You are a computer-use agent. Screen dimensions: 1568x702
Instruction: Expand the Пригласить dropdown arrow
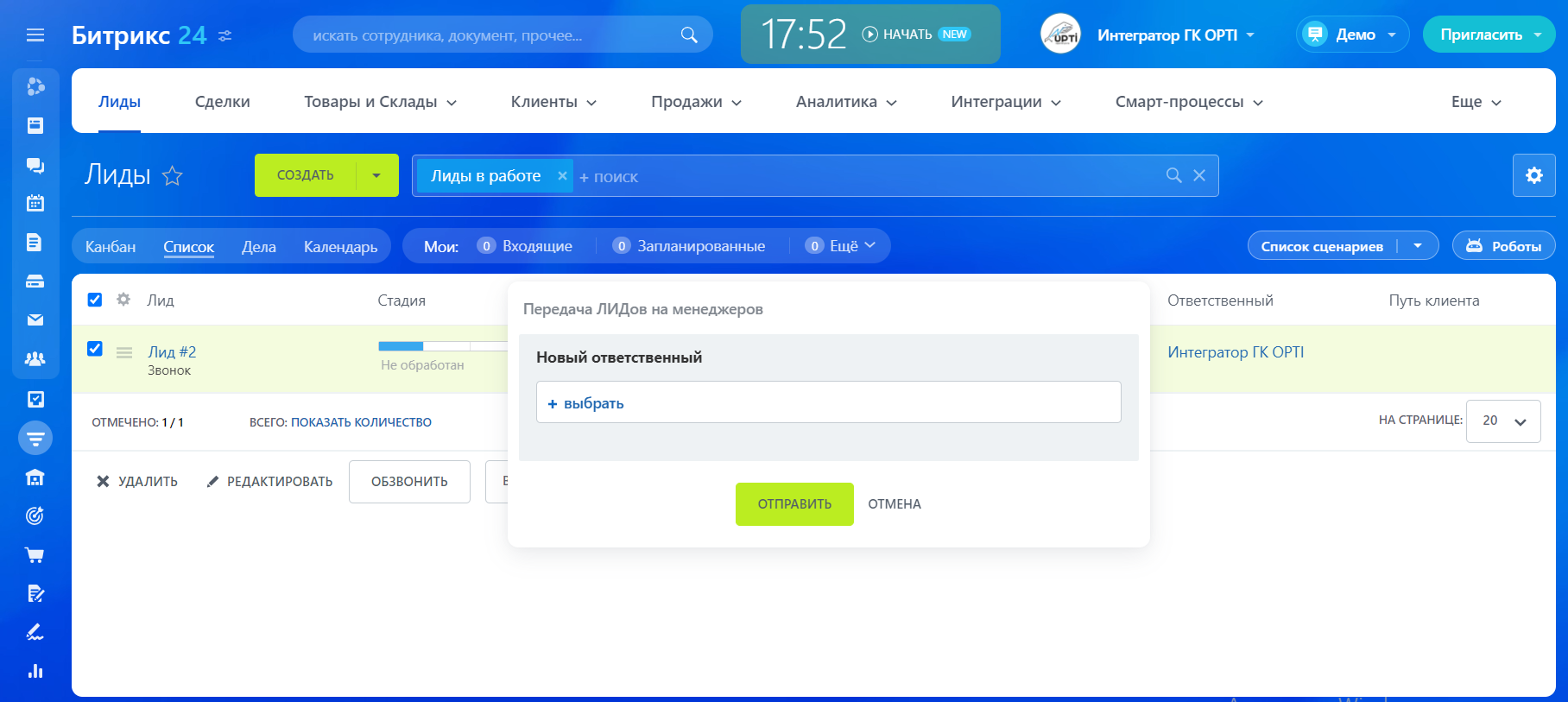click(x=1538, y=35)
